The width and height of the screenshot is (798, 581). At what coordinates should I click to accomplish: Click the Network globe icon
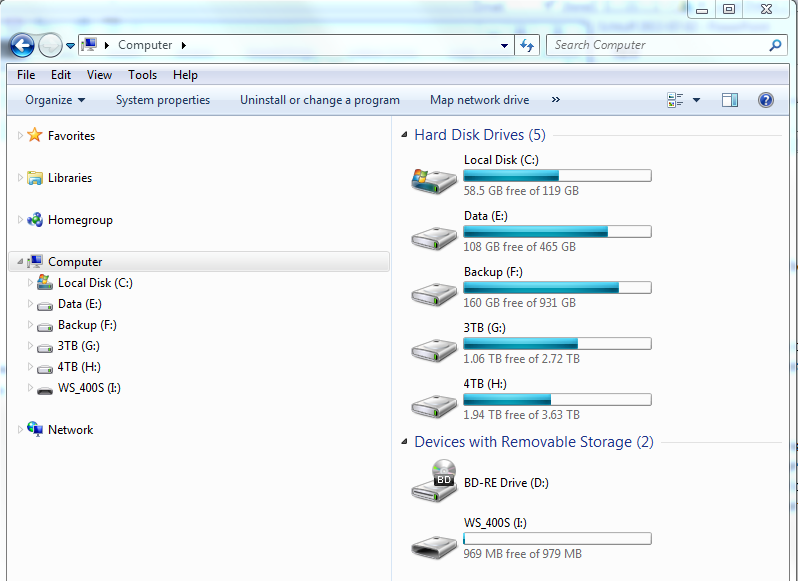click(35, 429)
